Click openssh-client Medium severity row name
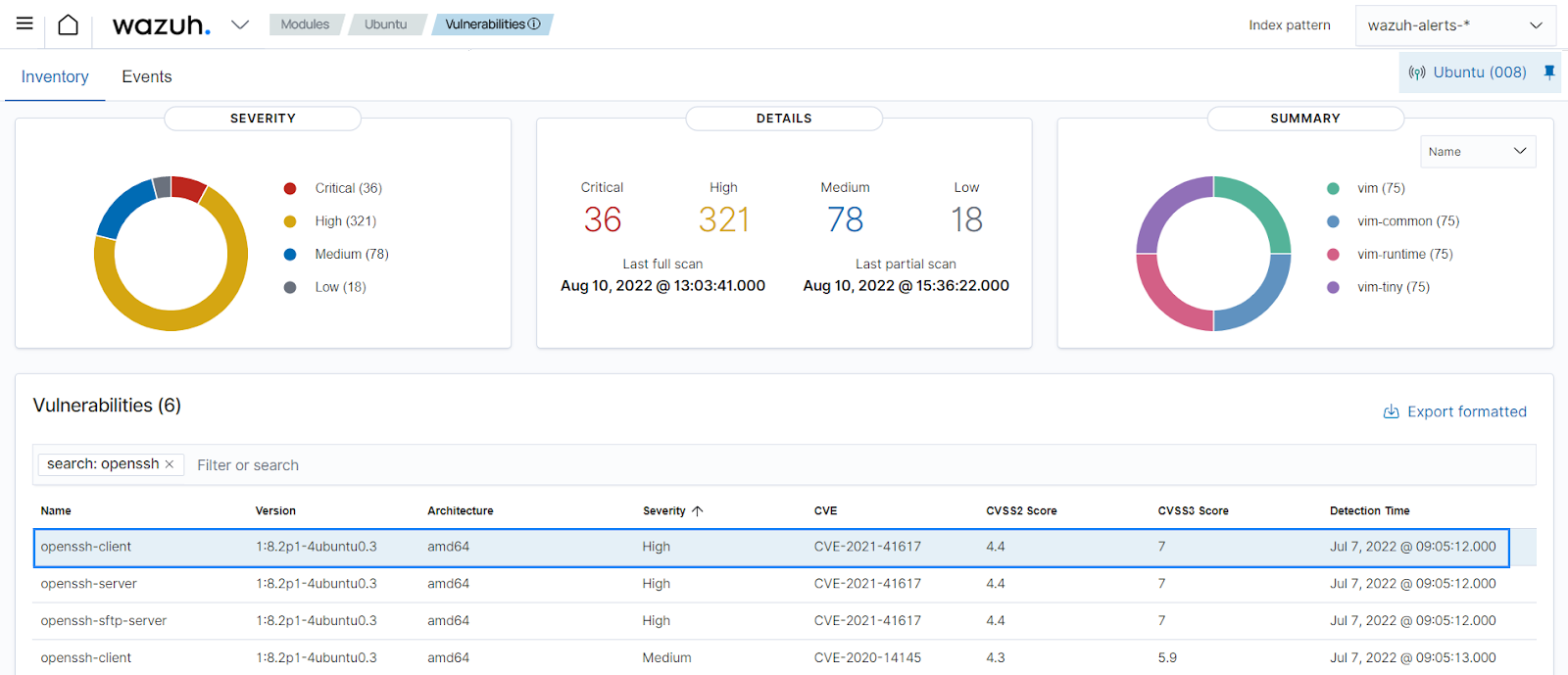This screenshot has width=1568, height=675. click(x=86, y=658)
